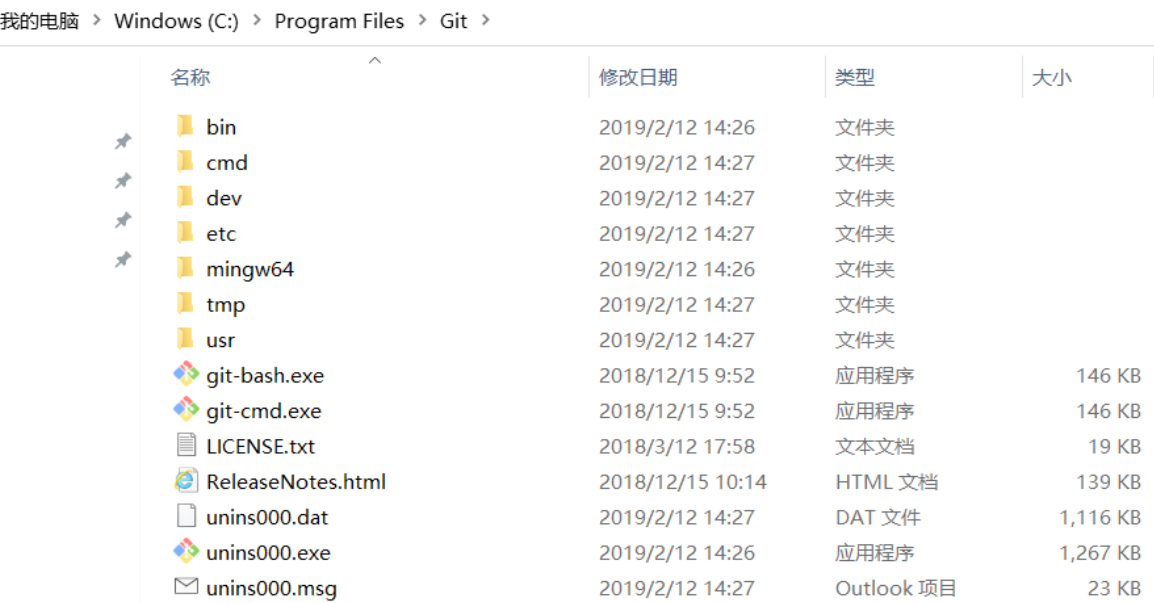Go to Program Files in breadcrumb

(x=339, y=21)
